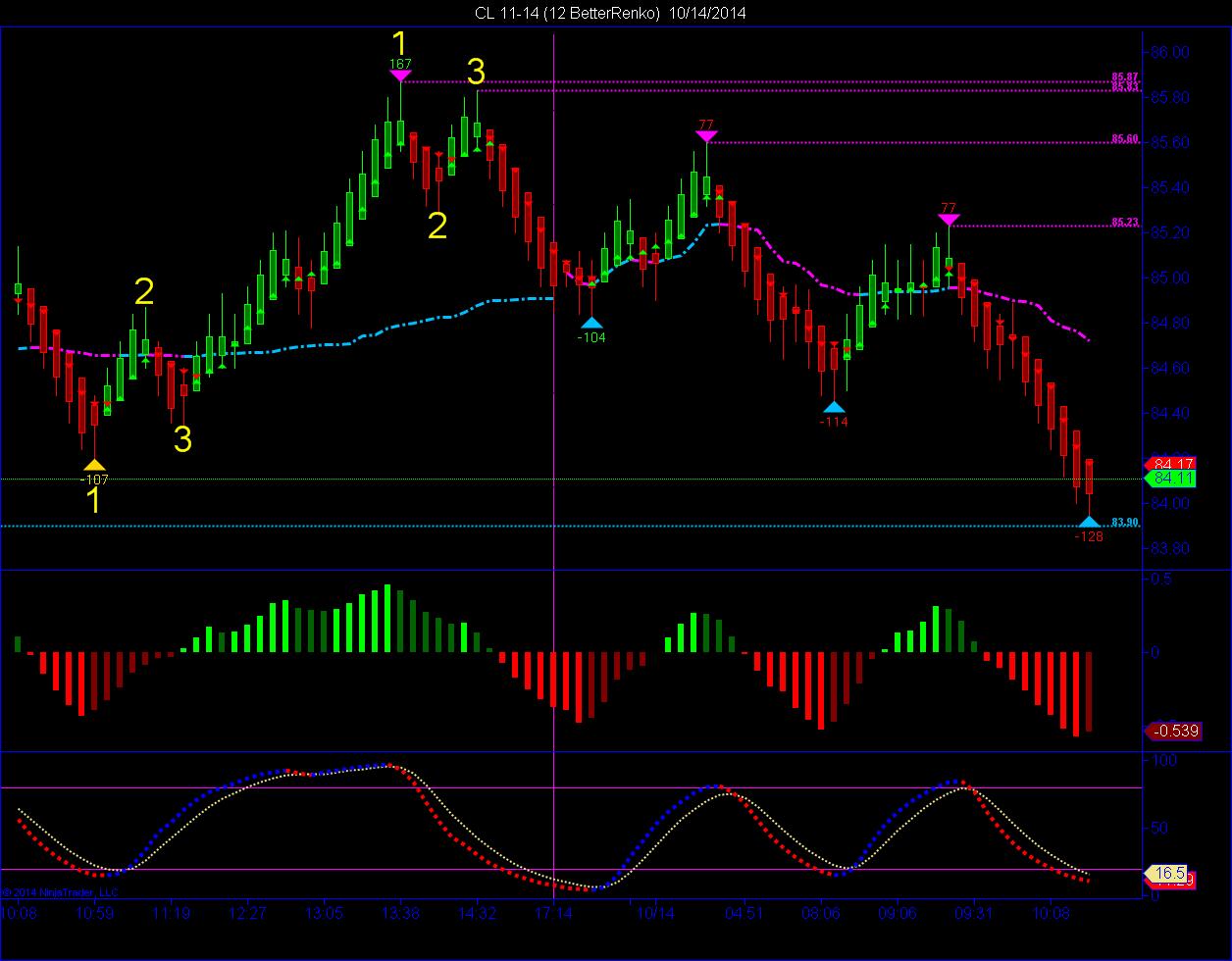Click the 0.5 histogram axis label
This screenshot has width=1232, height=961.
coord(1163,579)
